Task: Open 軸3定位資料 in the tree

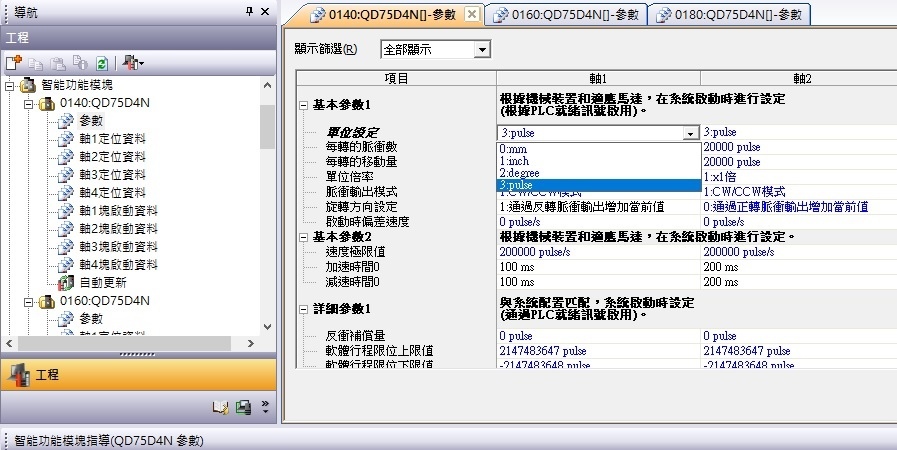Action: coord(112,174)
